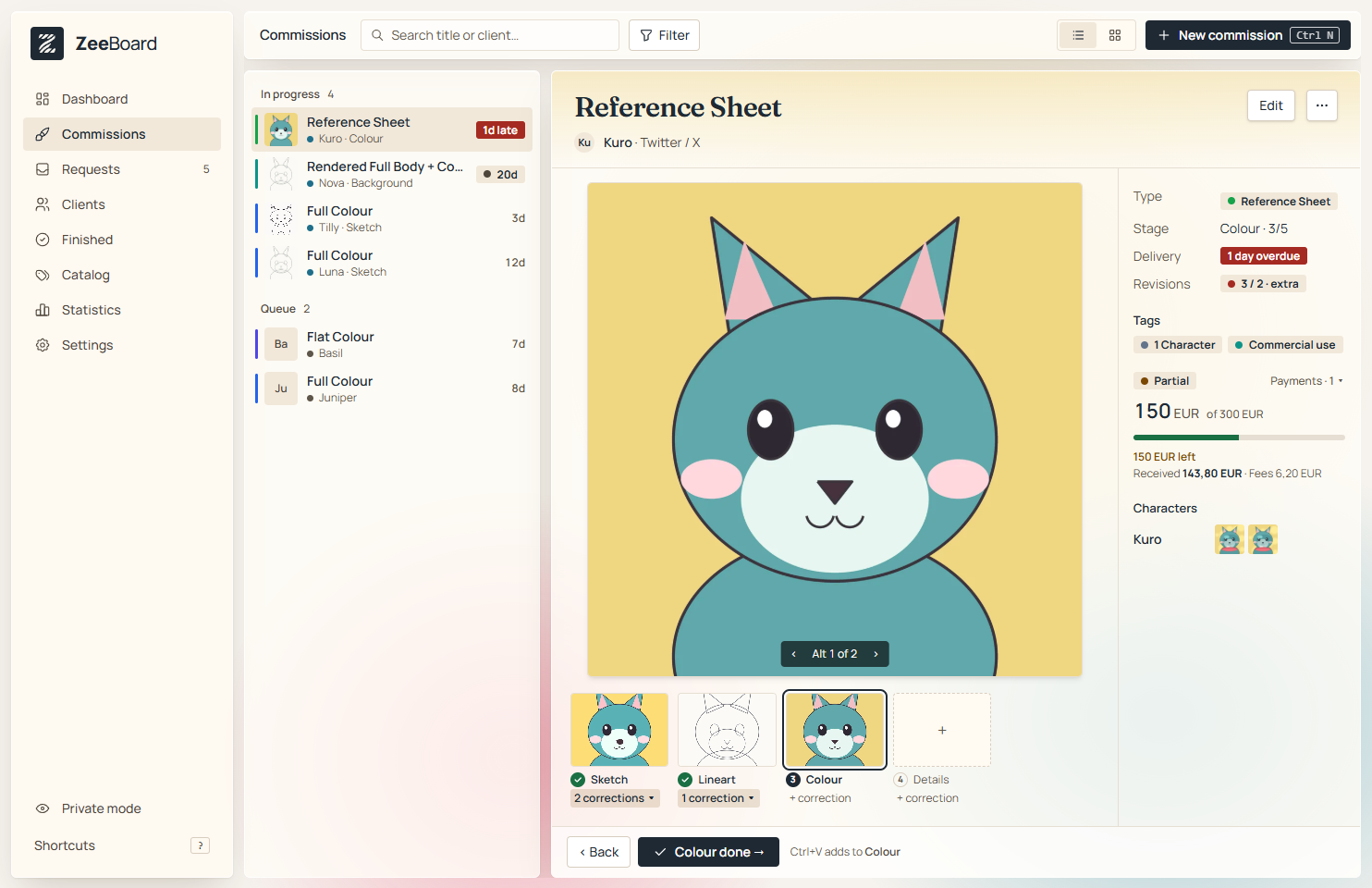Viewport: 1372px width, 888px height.
Task: Focus the search title or client field
Action: (490, 35)
